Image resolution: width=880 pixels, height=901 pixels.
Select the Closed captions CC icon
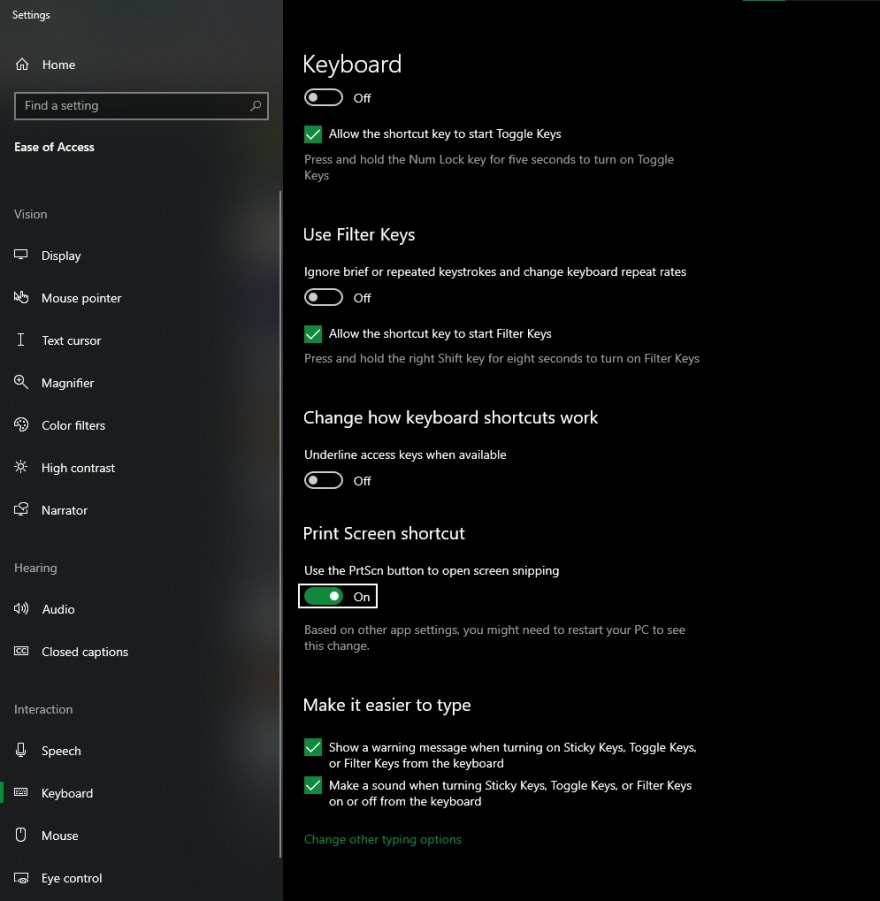click(21, 650)
